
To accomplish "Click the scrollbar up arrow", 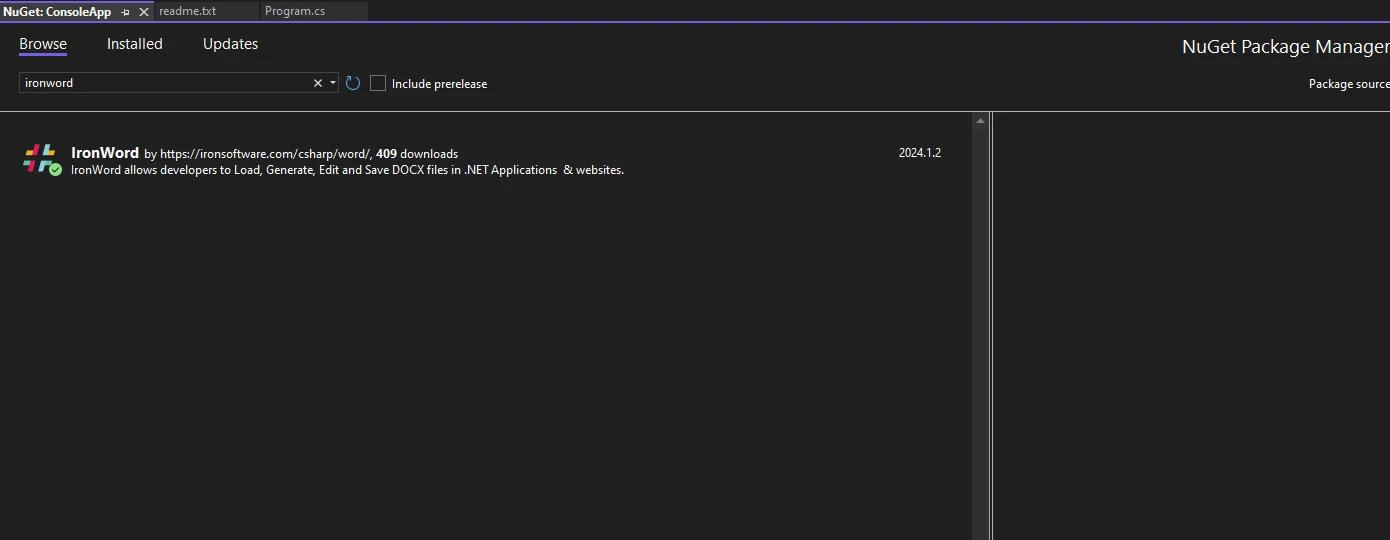I will (x=980, y=121).
